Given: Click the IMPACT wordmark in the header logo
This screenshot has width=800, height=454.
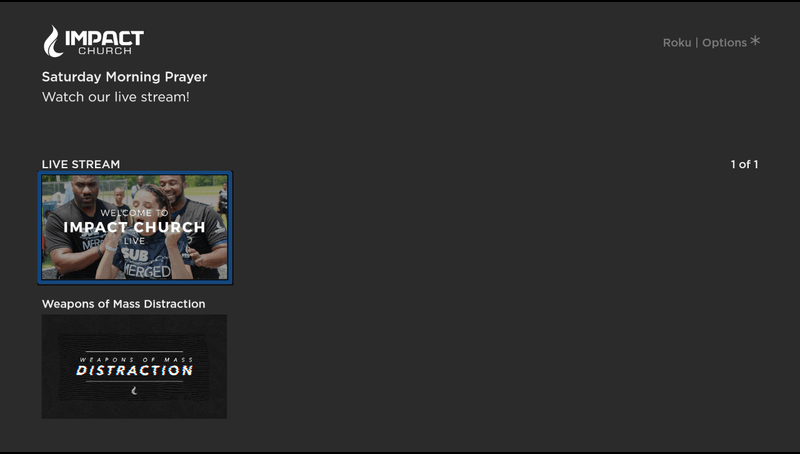Looking at the screenshot, I should tap(104, 38).
